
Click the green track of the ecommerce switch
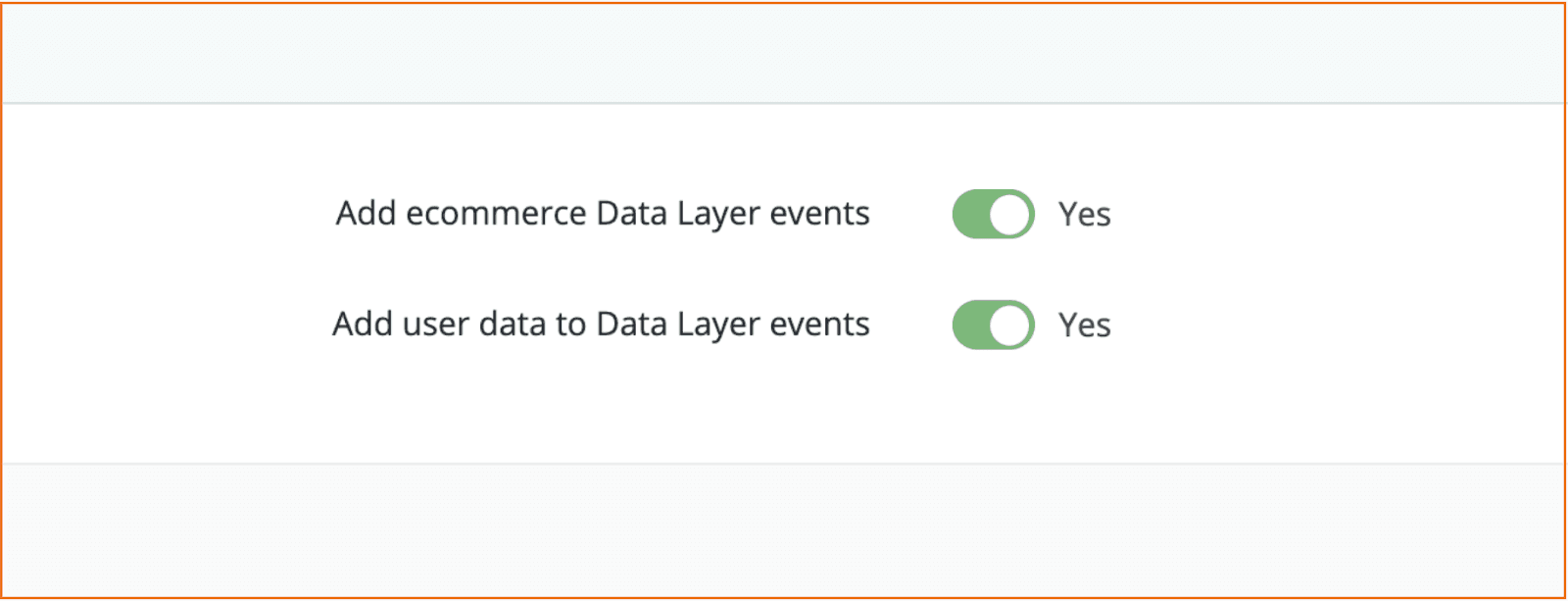coord(970,214)
